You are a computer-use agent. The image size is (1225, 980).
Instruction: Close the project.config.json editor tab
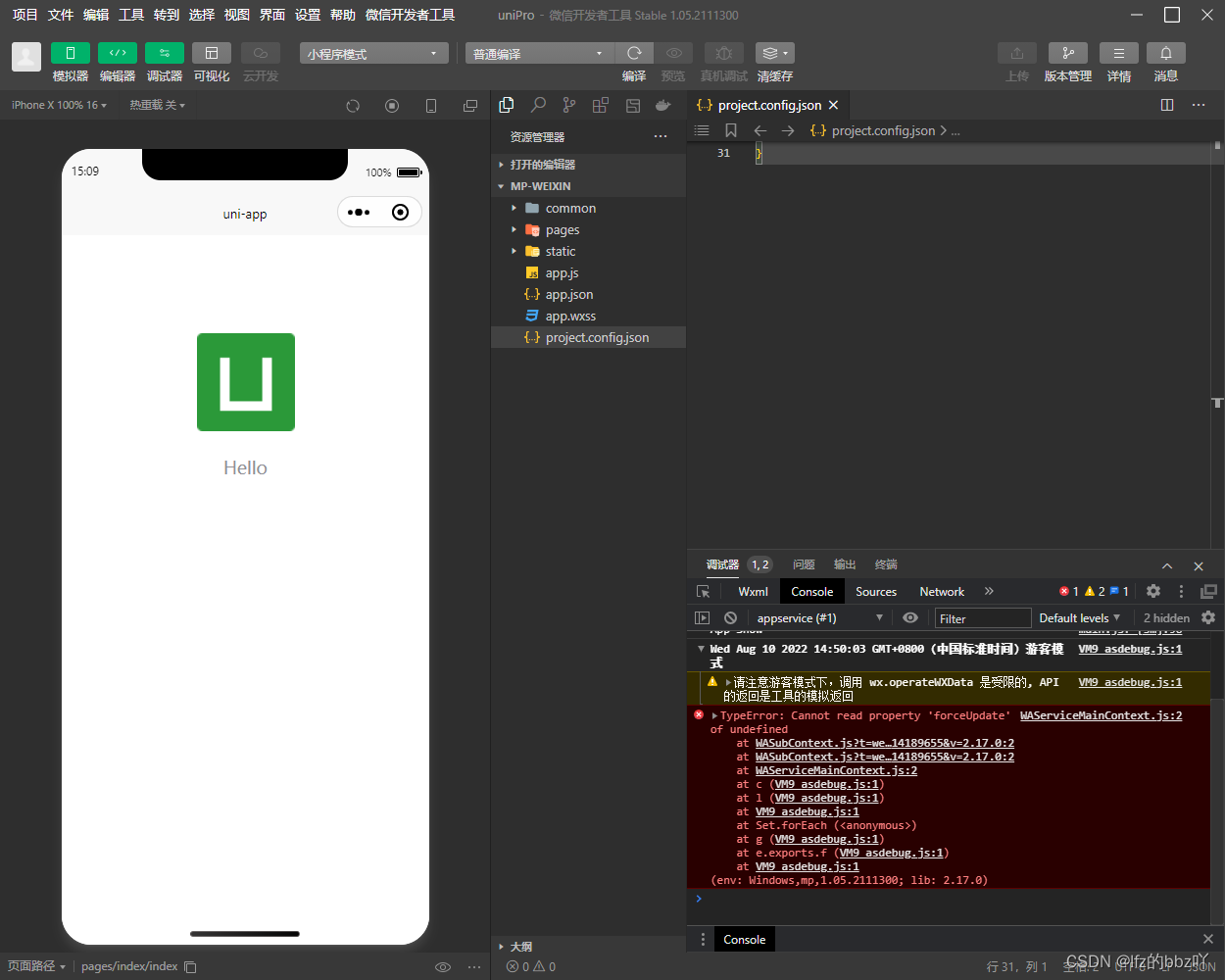point(834,105)
